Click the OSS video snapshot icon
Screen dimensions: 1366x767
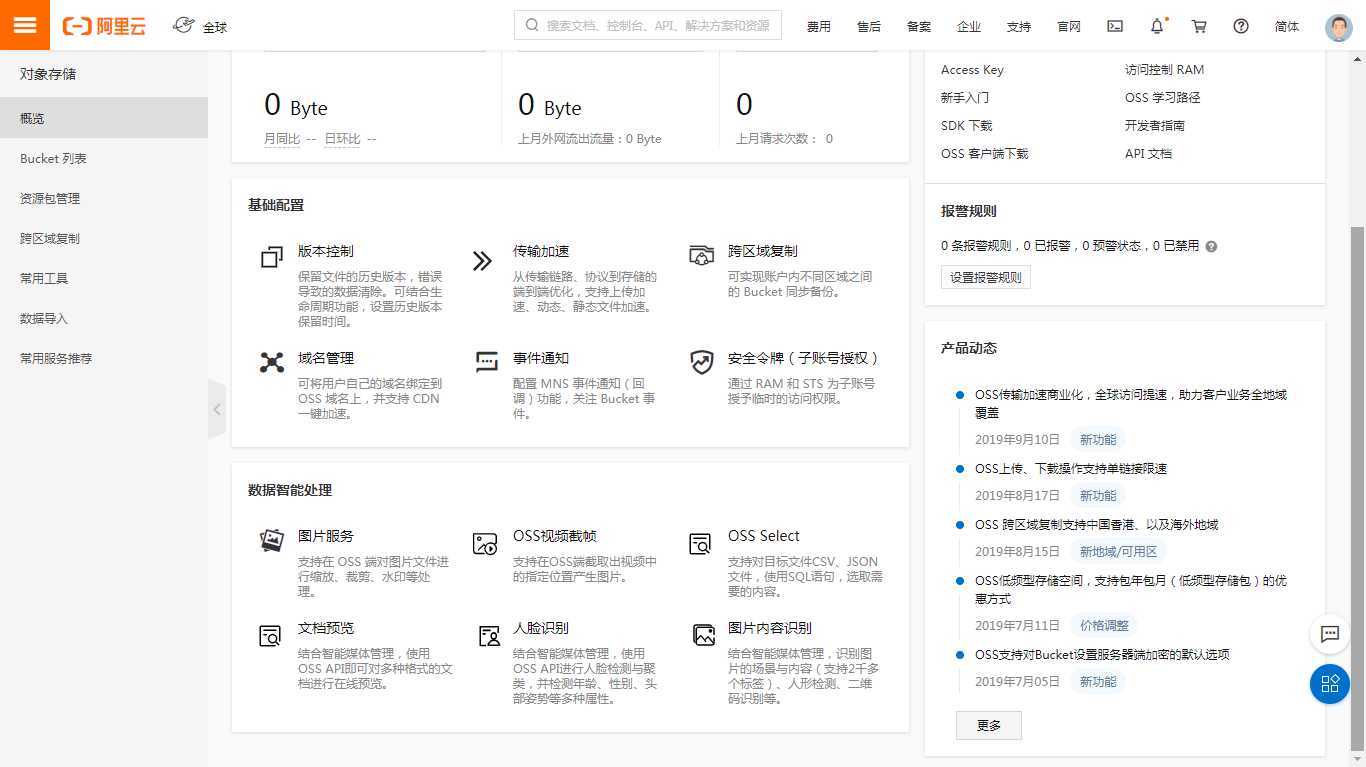(x=485, y=544)
